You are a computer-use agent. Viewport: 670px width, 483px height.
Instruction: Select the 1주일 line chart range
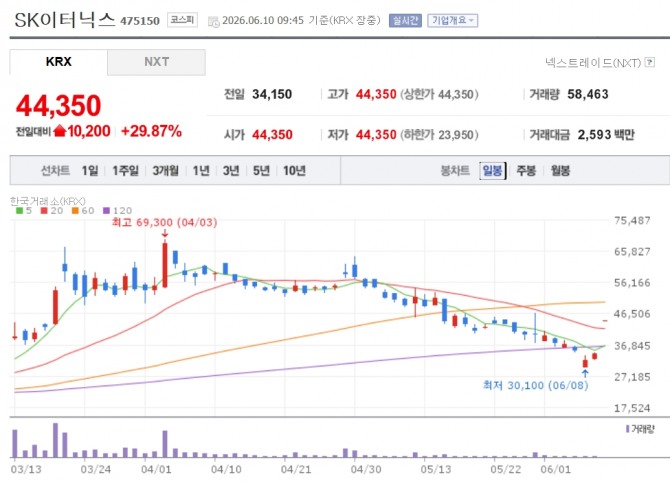coord(125,171)
